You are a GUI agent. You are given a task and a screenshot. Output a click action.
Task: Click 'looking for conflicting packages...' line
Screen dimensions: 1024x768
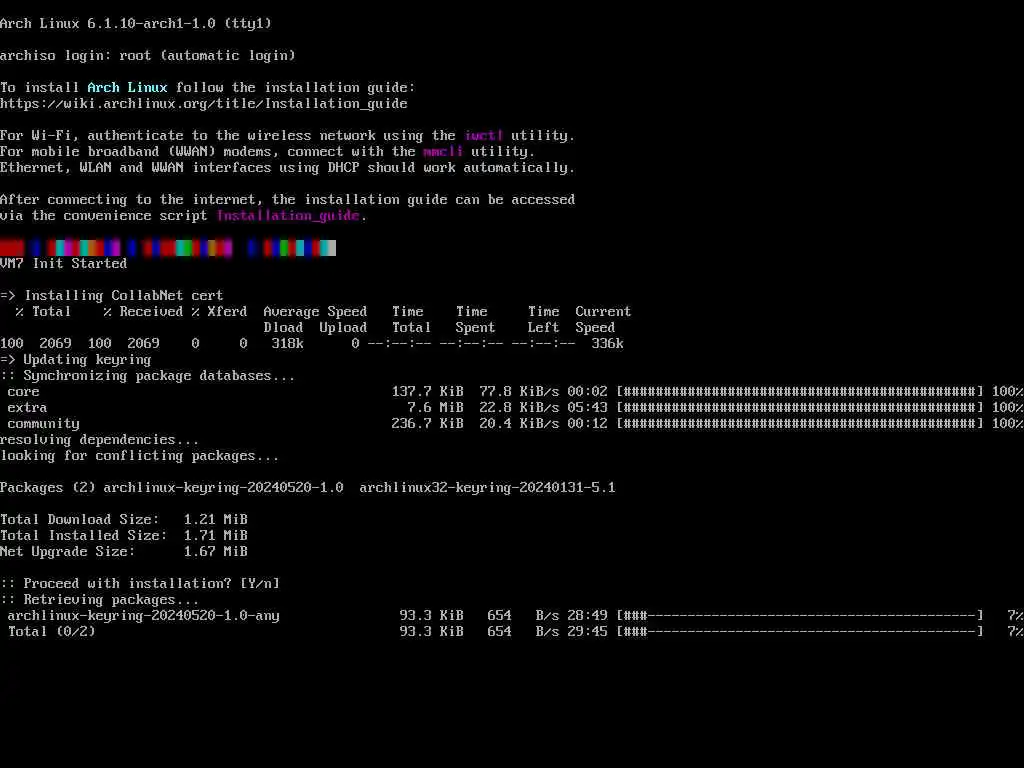click(x=140, y=456)
